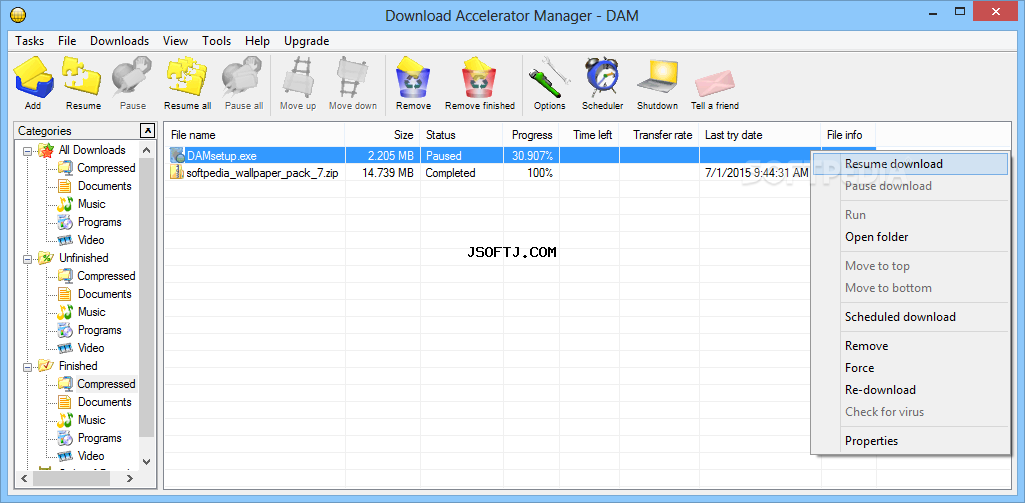
Task: Collapse the Categories panel with corner button
Action: click(x=148, y=130)
